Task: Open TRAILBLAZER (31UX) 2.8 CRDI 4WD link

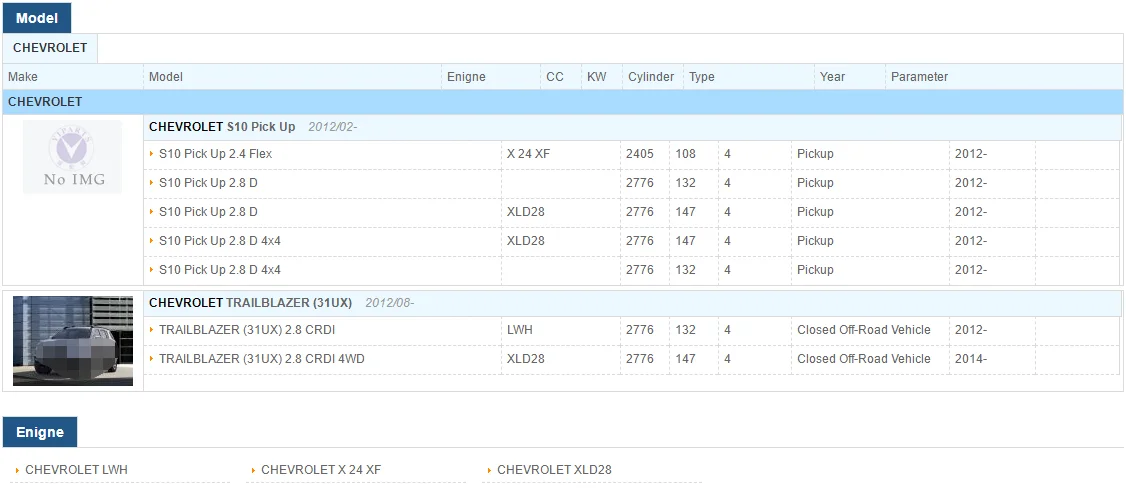Action: click(261, 358)
